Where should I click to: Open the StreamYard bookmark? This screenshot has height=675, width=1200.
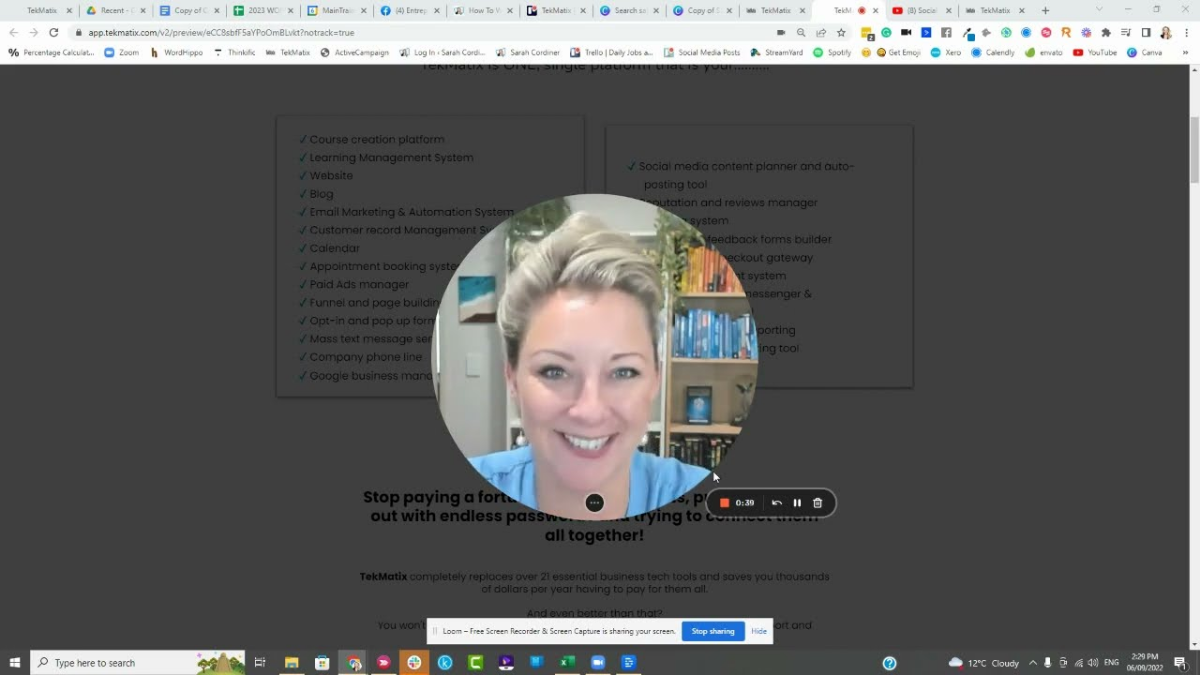(x=777, y=52)
